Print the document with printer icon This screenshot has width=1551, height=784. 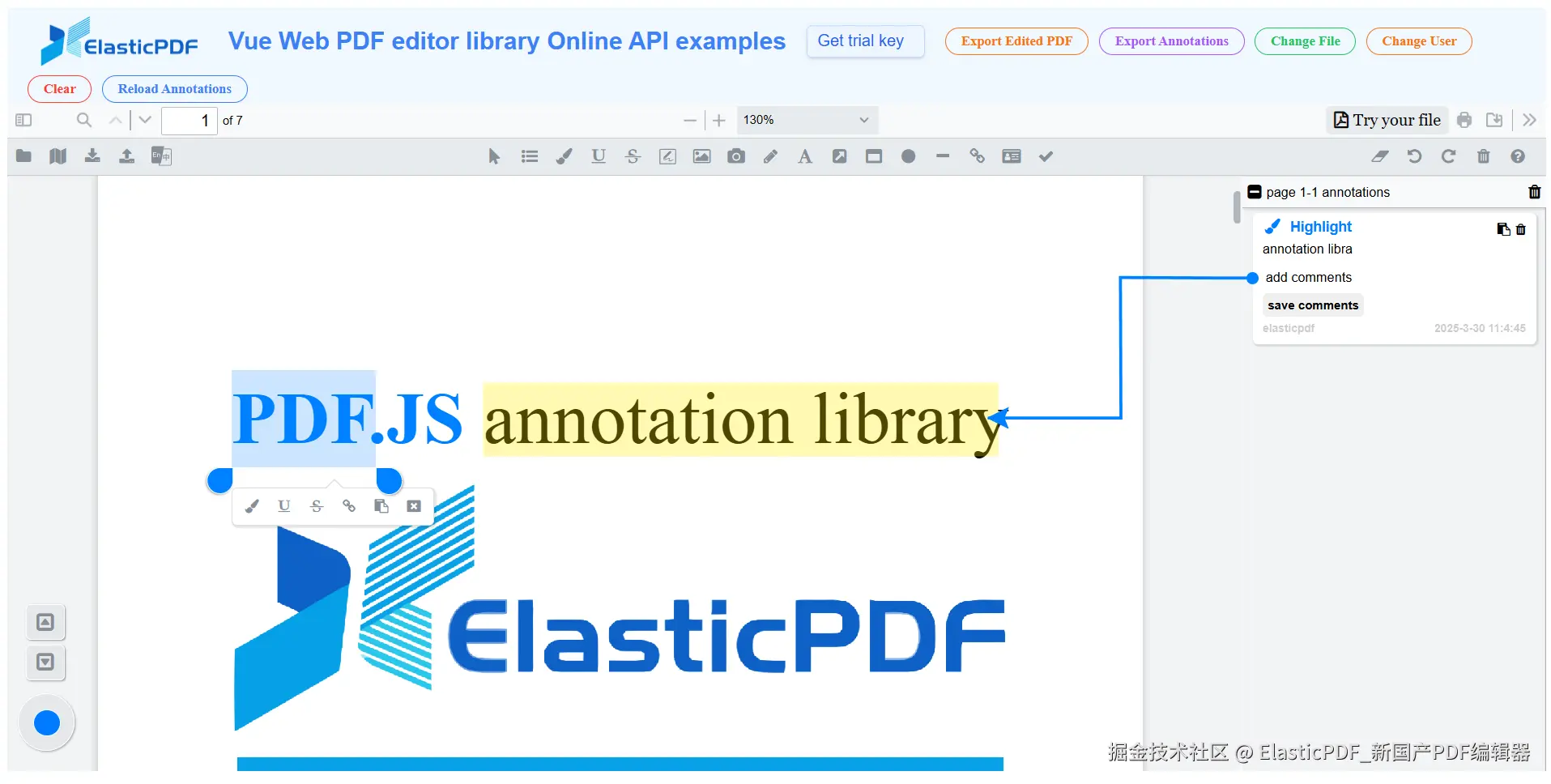click(1464, 121)
